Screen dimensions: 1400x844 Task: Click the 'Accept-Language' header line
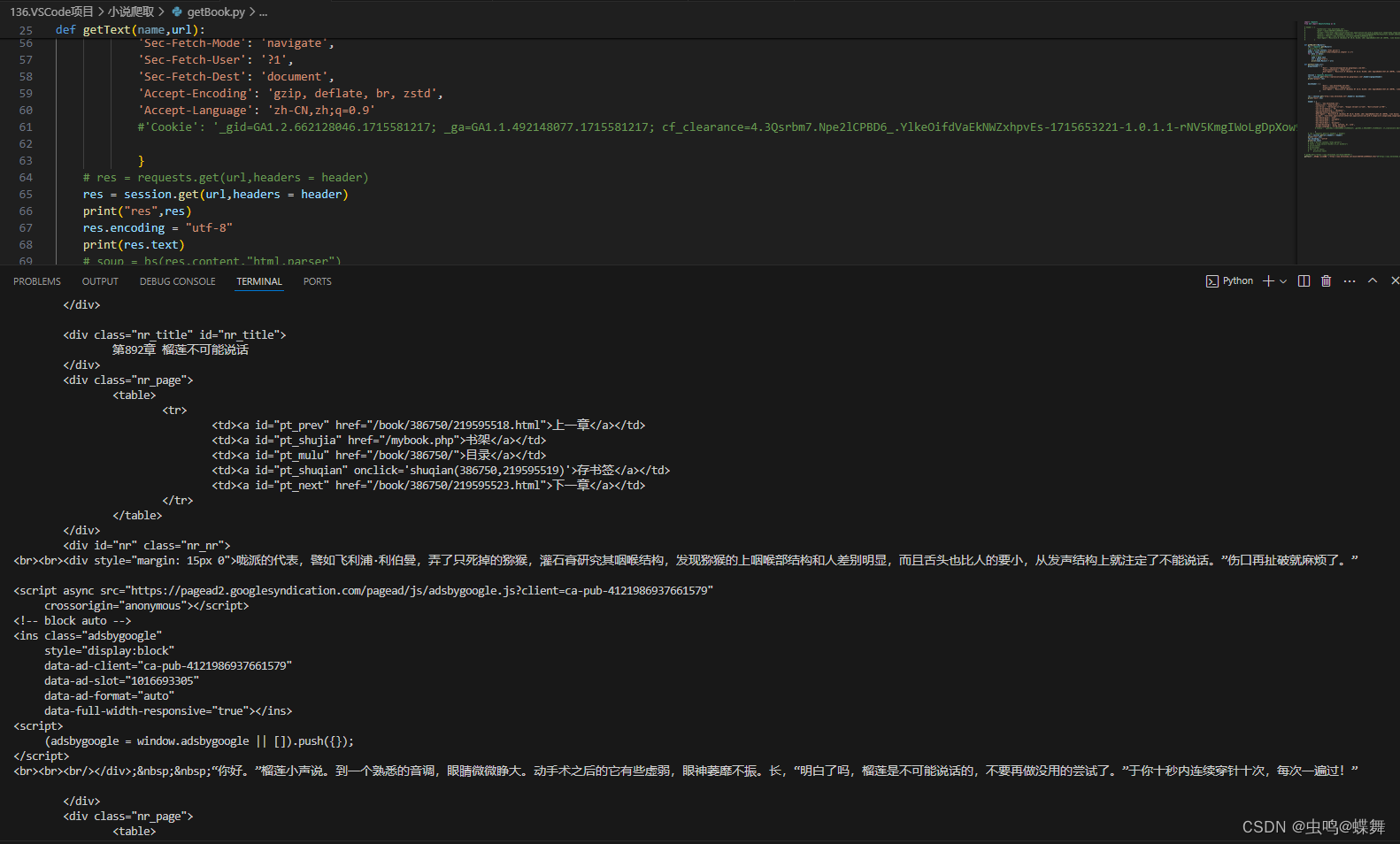click(256, 111)
